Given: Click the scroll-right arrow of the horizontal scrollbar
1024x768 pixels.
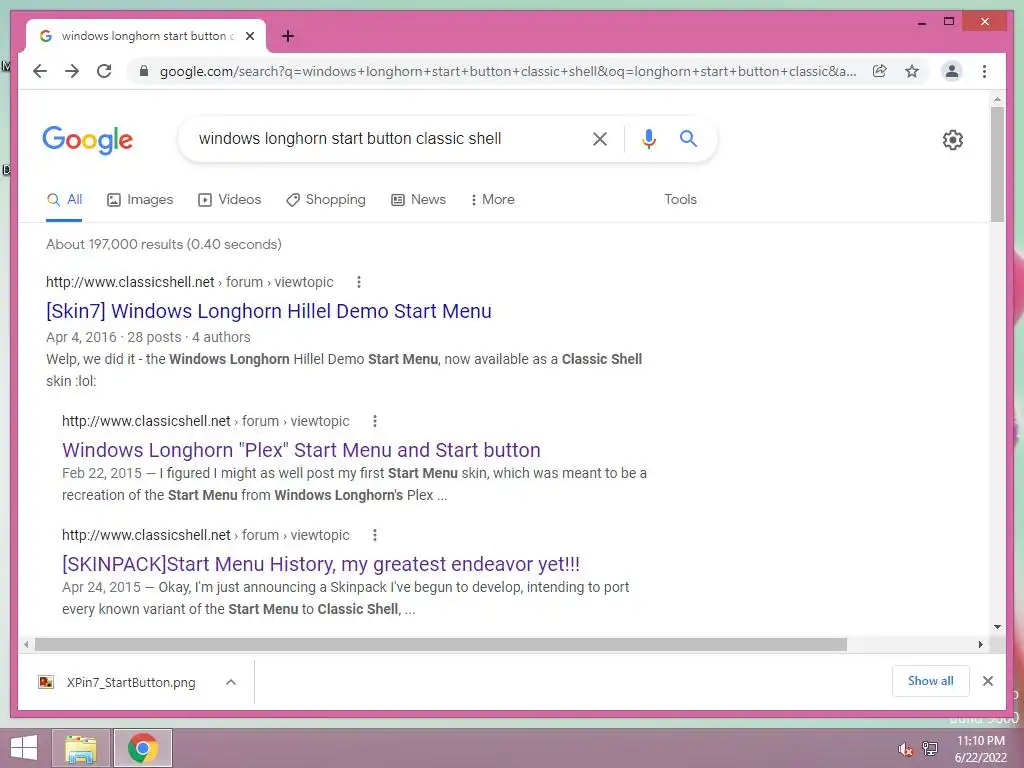Looking at the screenshot, I should (x=980, y=645).
